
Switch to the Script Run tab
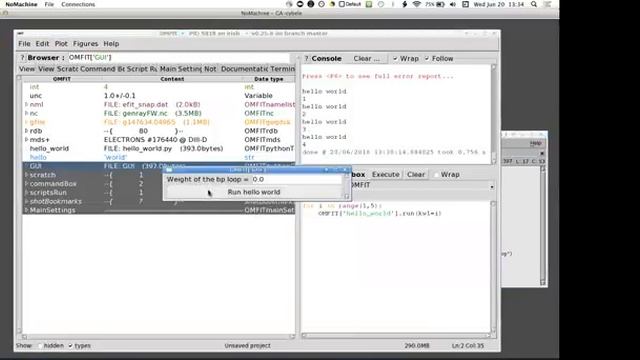(x=142, y=69)
